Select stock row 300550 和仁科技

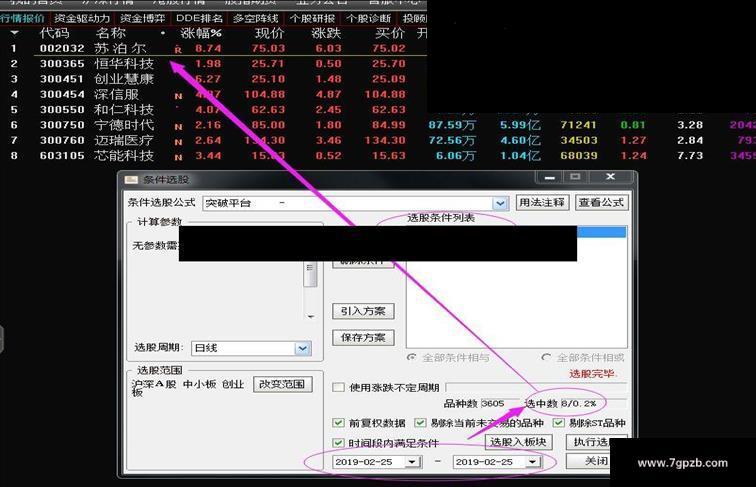pos(213,110)
